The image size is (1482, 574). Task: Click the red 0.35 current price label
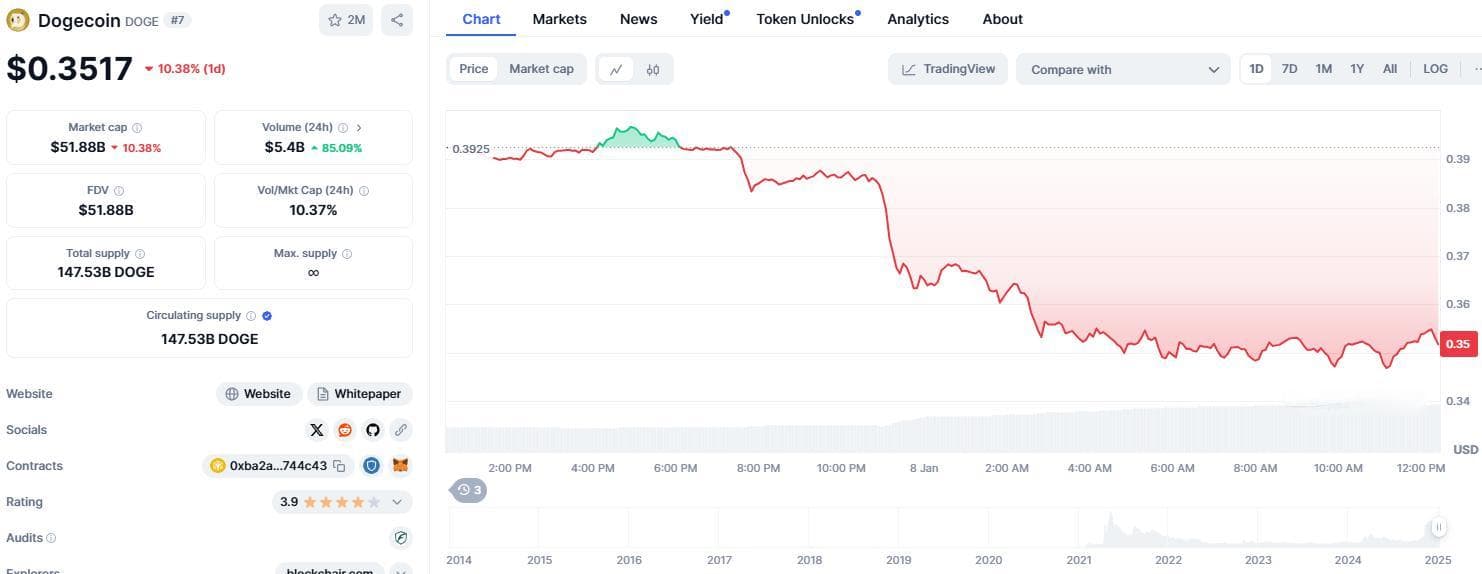(1458, 344)
